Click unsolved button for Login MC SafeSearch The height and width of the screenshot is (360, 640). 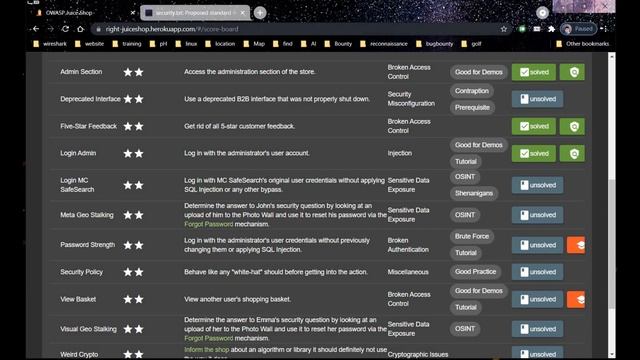tap(538, 185)
